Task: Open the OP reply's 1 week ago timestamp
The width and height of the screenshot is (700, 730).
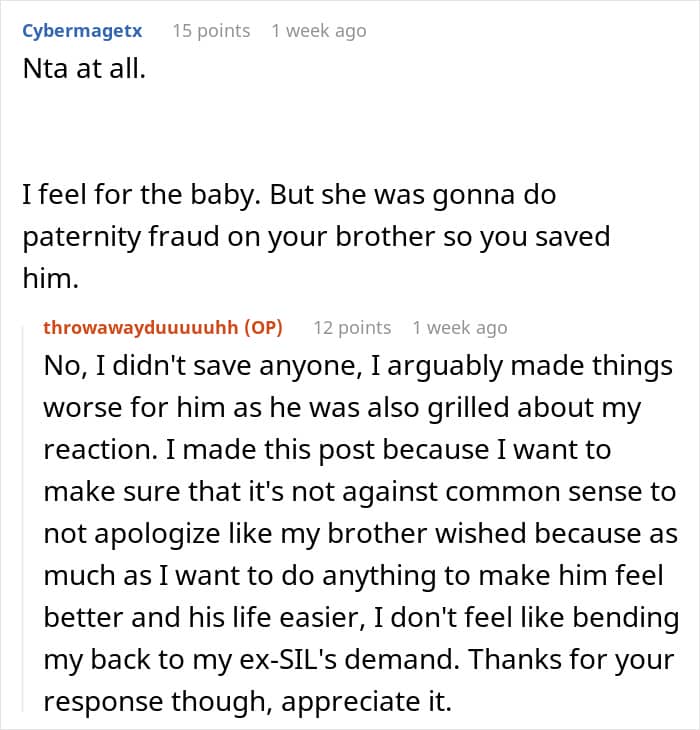Action: (x=460, y=328)
